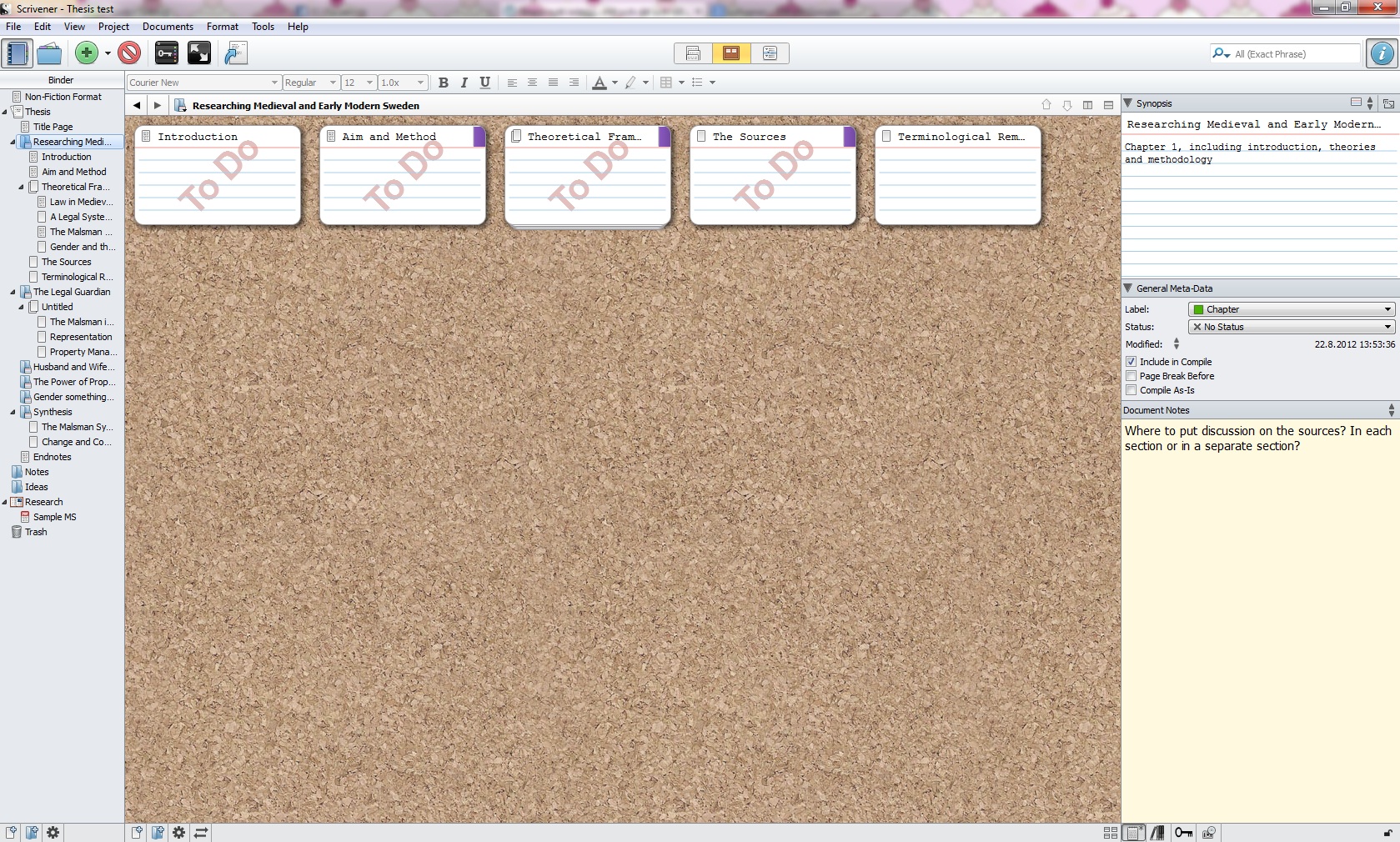Viewport: 1400px width, 842px height.
Task: Click the Compile icon in toolbar
Action: (236, 53)
